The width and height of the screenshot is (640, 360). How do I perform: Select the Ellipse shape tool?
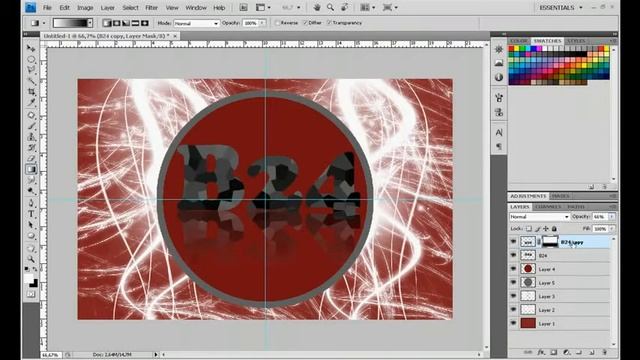point(31,236)
